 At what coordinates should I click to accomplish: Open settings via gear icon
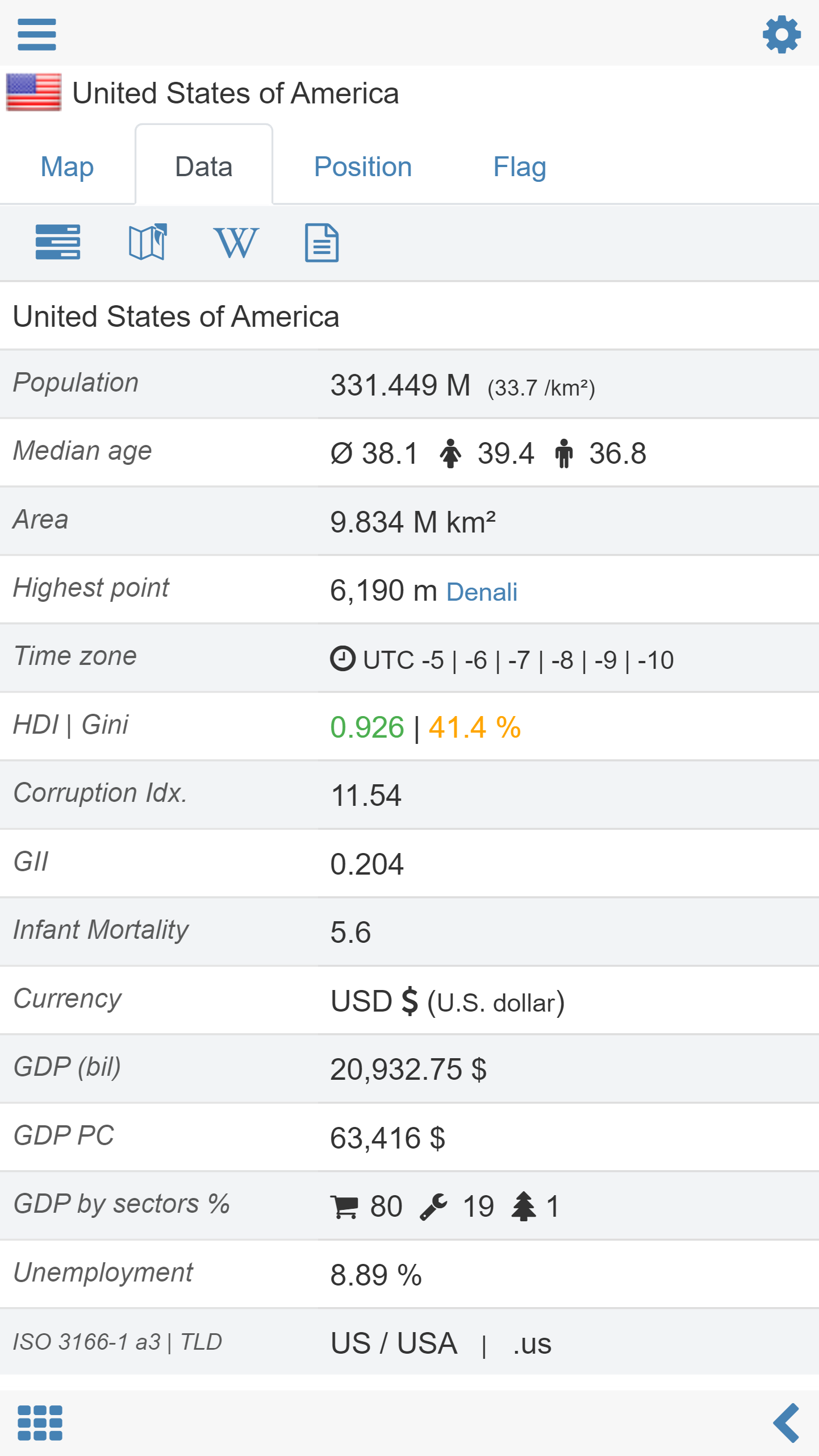782,34
